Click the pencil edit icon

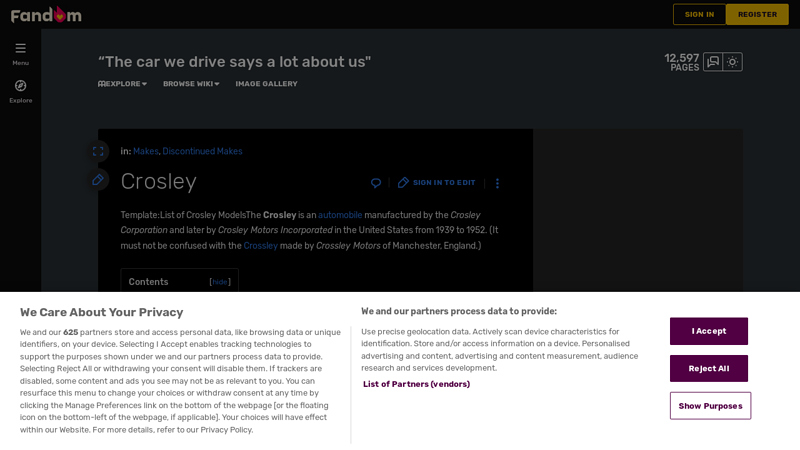pyautogui.click(x=98, y=180)
